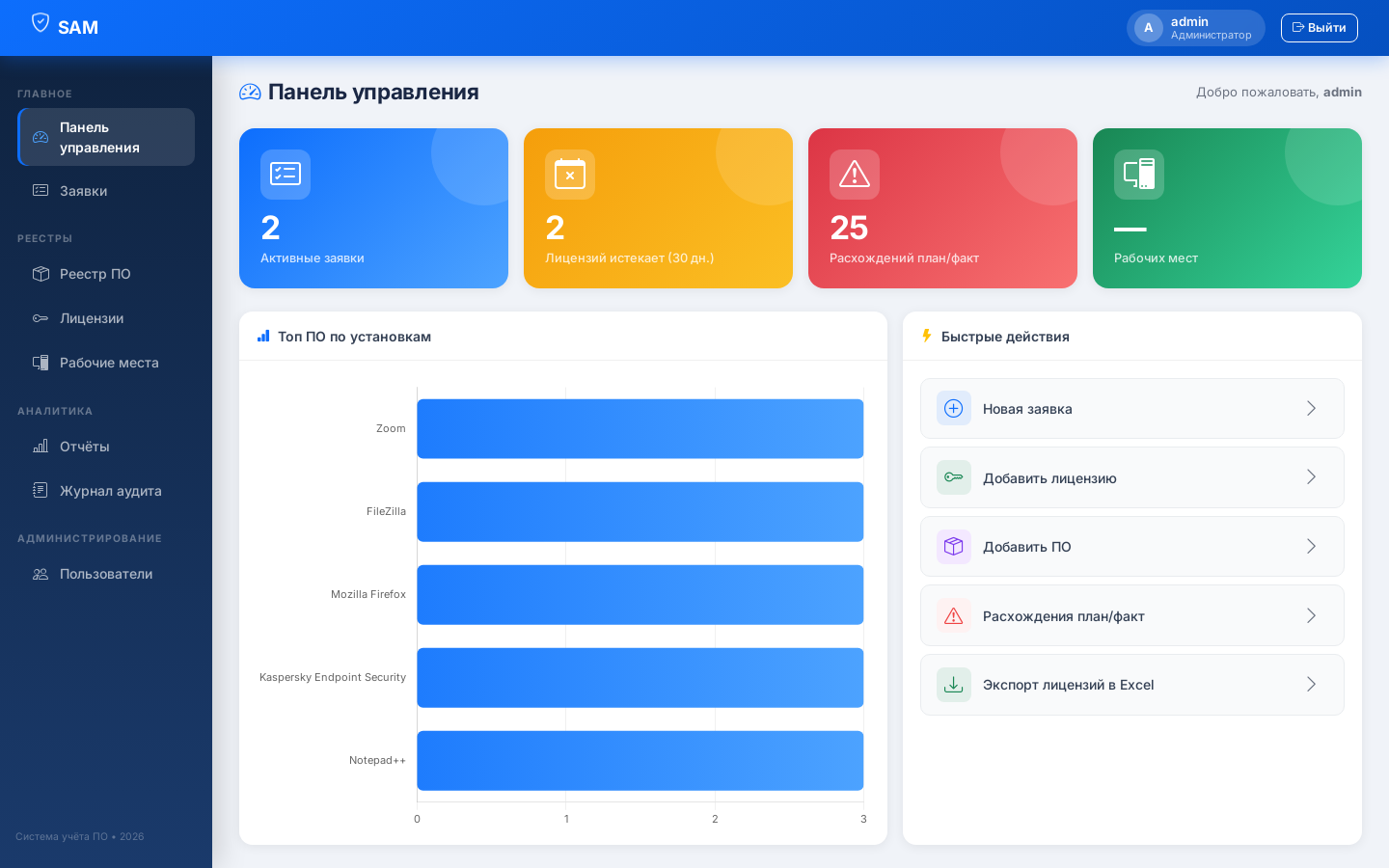This screenshot has width=1389, height=868.
Task: Click the warning triangle on Расхождений card
Action: 855,175
